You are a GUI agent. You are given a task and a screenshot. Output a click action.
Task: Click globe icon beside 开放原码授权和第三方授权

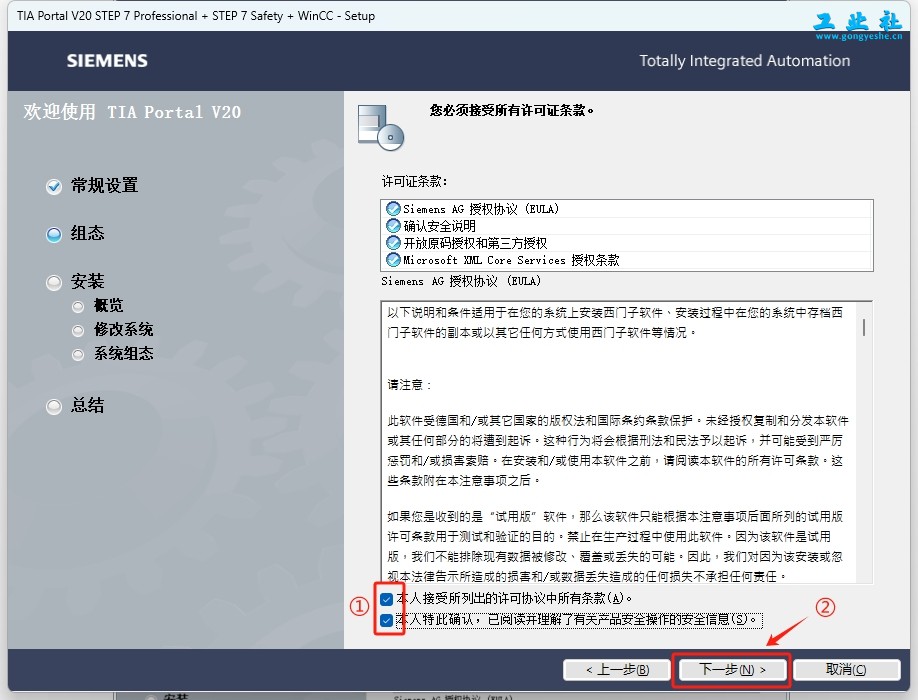click(x=393, y=243)
